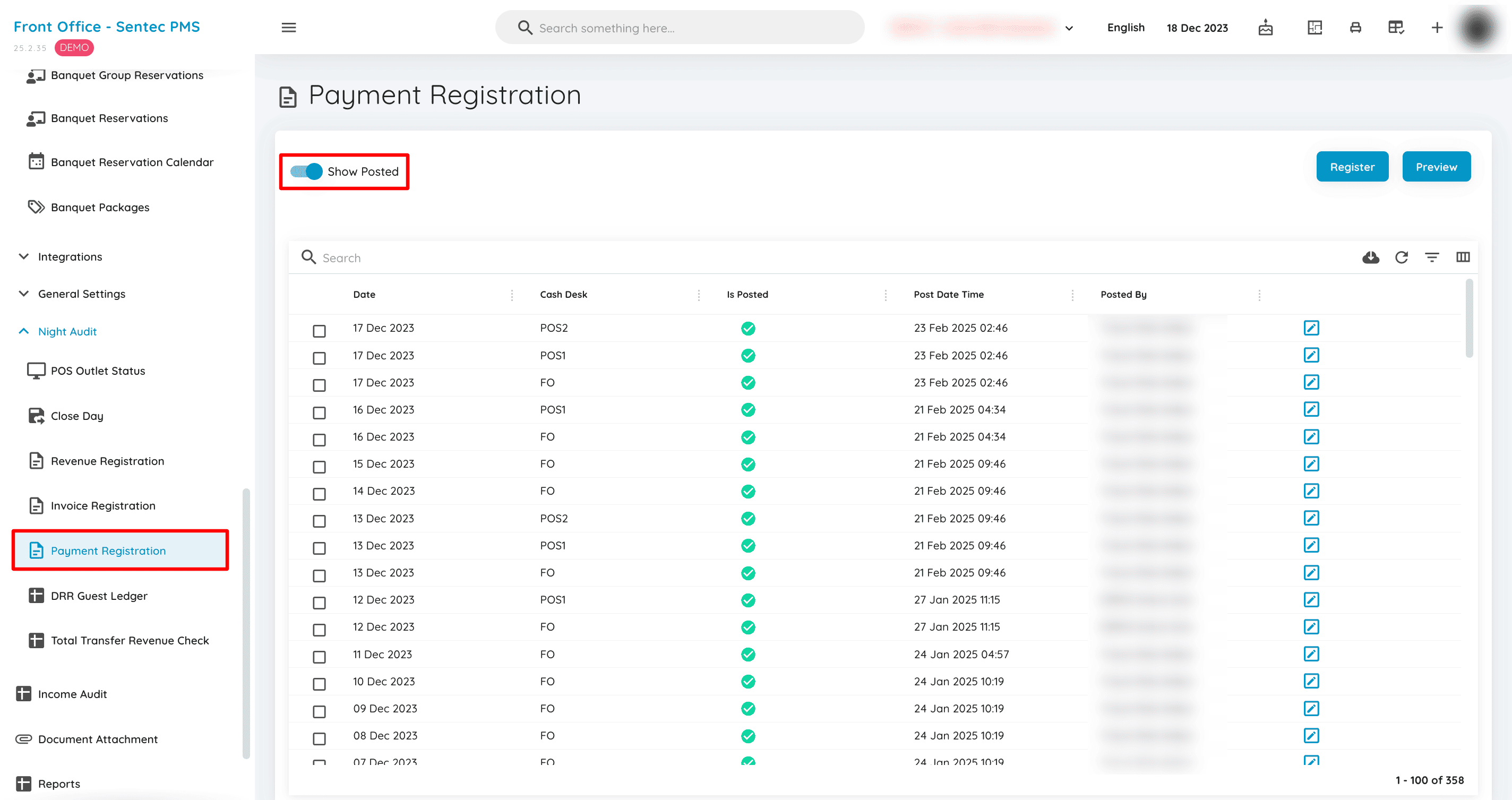Open the Cash Desk column options menu
The height and width of the screenshot is (800, 1512).
pos(699,295)
